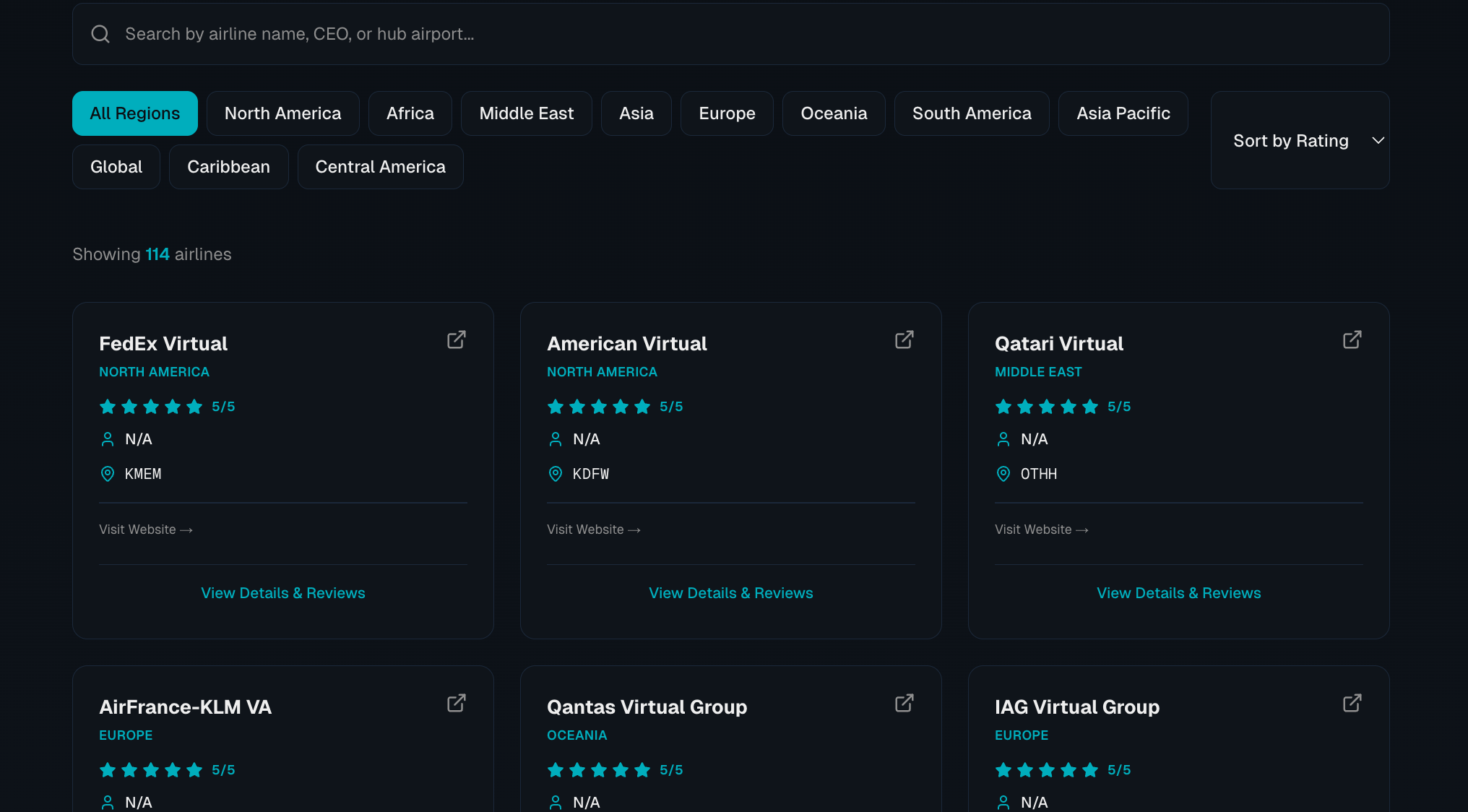Filter airlines by Asia Pacific region

pyautogui.click(x=1123, y=113)
